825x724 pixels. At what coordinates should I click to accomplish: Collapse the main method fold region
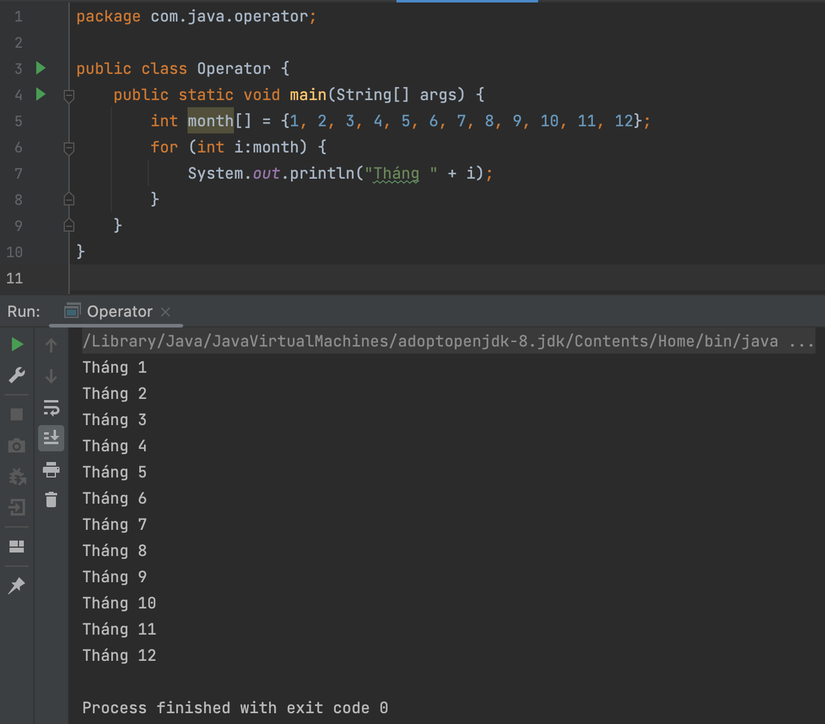(68, 94)
